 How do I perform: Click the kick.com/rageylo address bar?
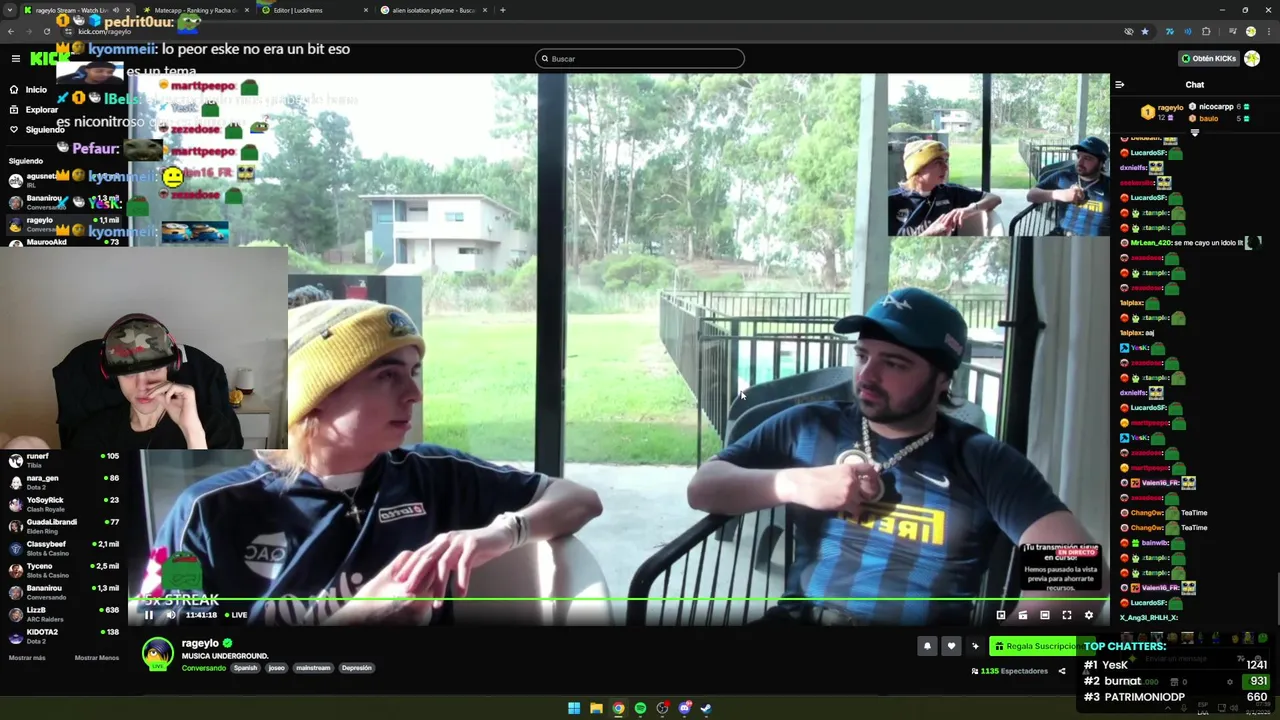pos(600,31)
